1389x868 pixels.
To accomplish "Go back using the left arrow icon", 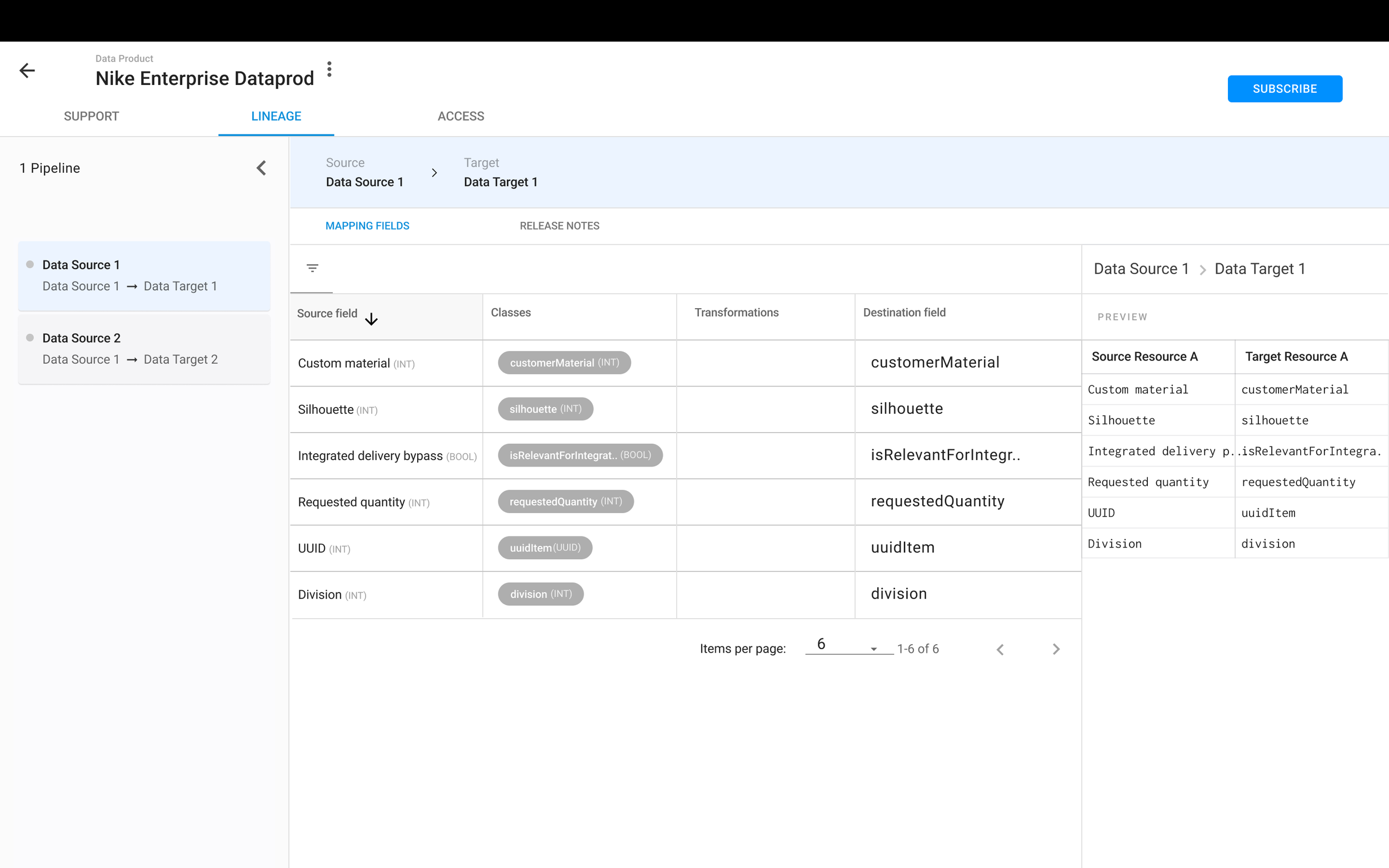I will coord(27,70).
